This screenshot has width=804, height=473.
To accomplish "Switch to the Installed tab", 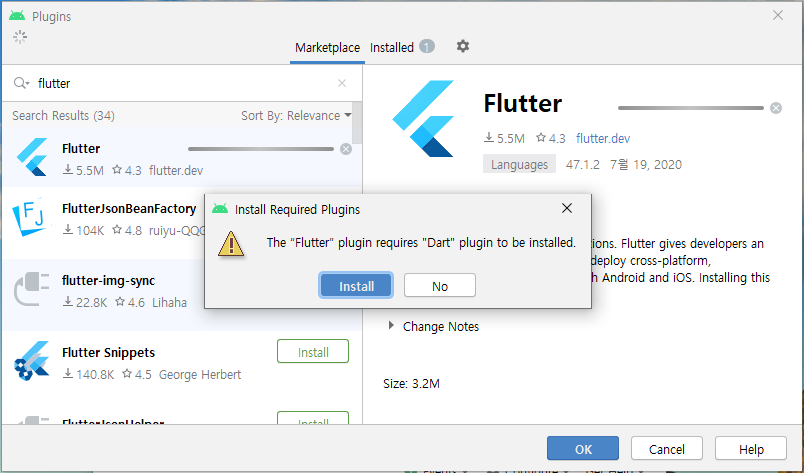I will tap(392, 48).
